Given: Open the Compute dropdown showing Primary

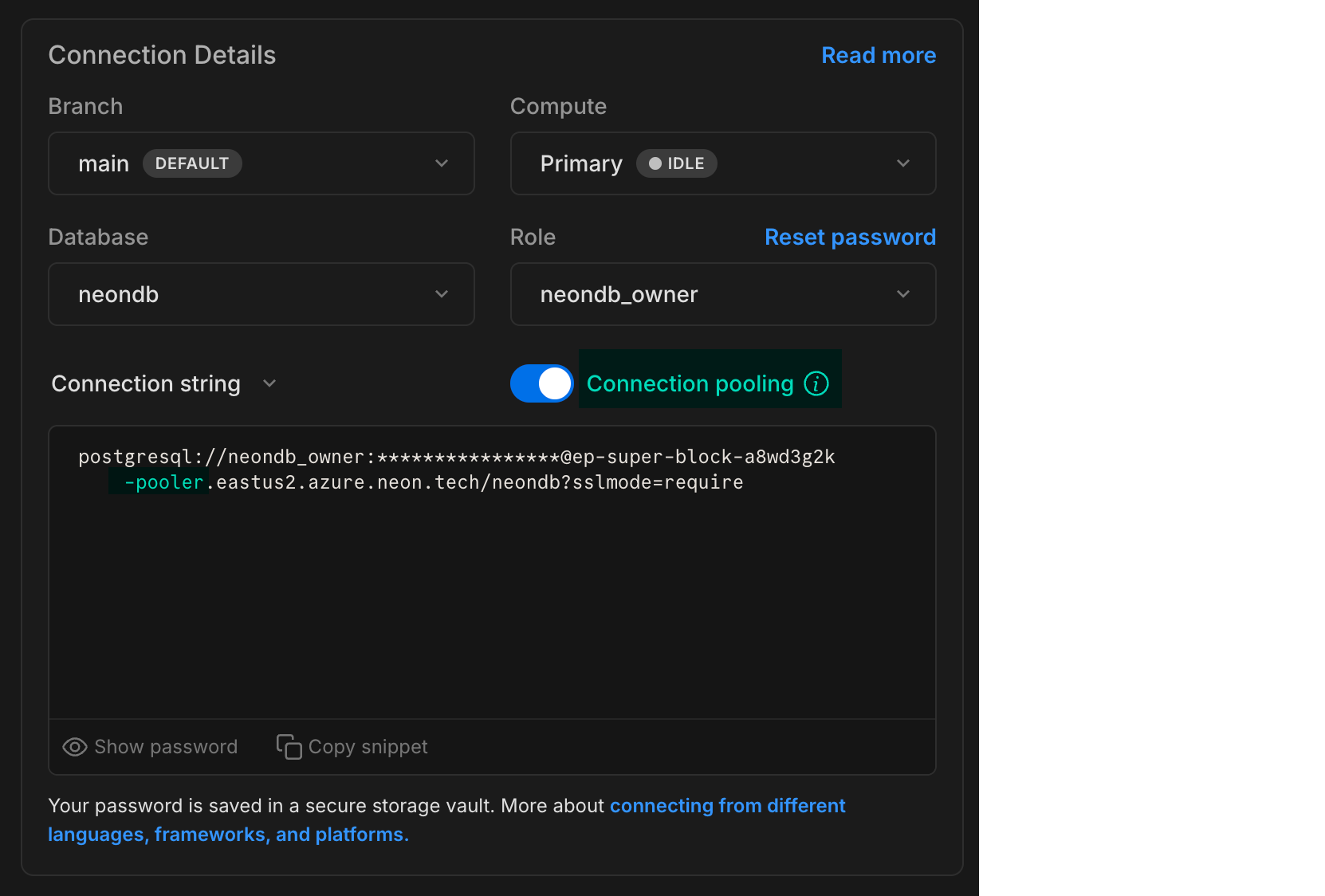Looking at the screenshot, I should point(723,163).
